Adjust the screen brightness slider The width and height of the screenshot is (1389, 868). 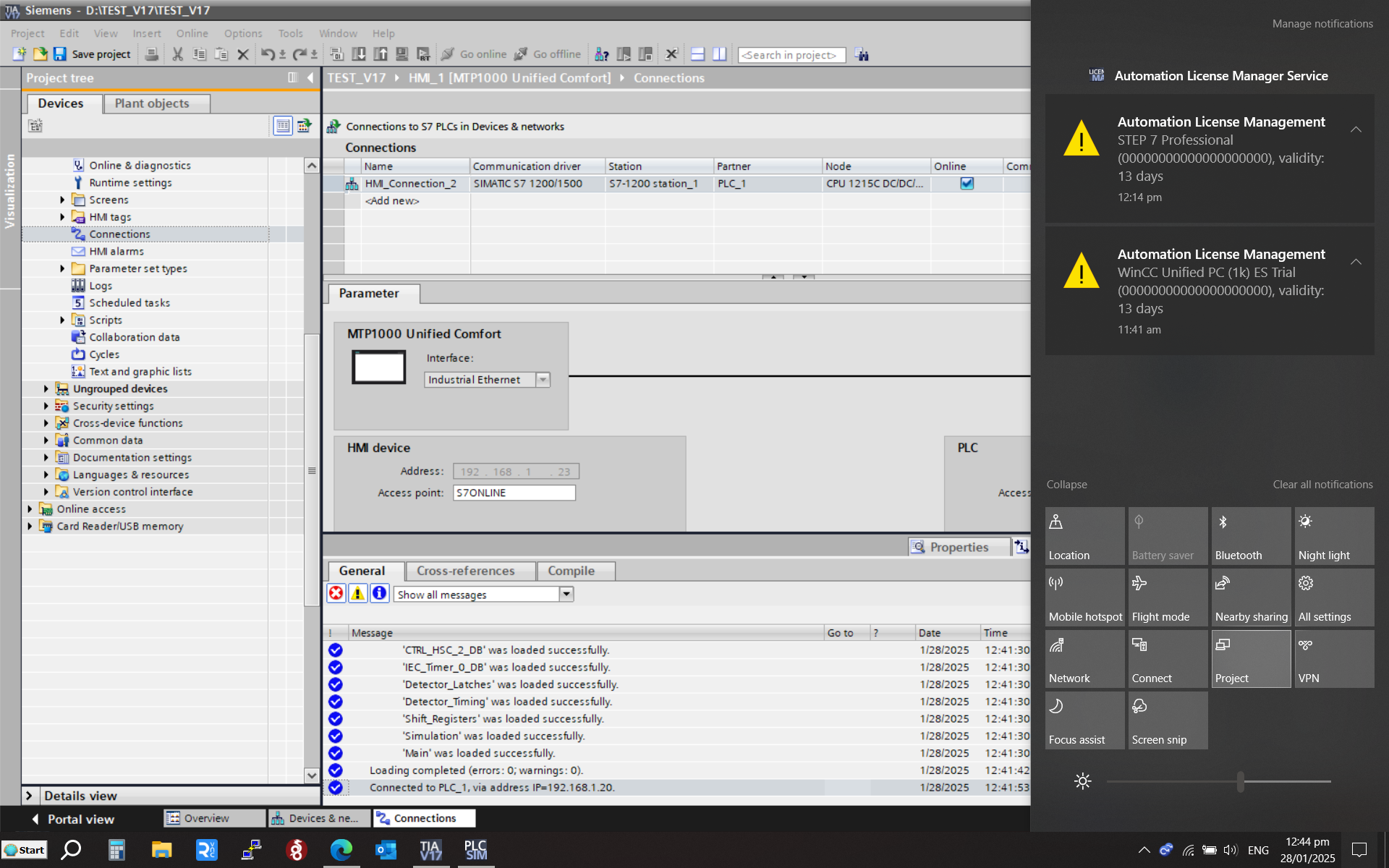point(1240,781)
